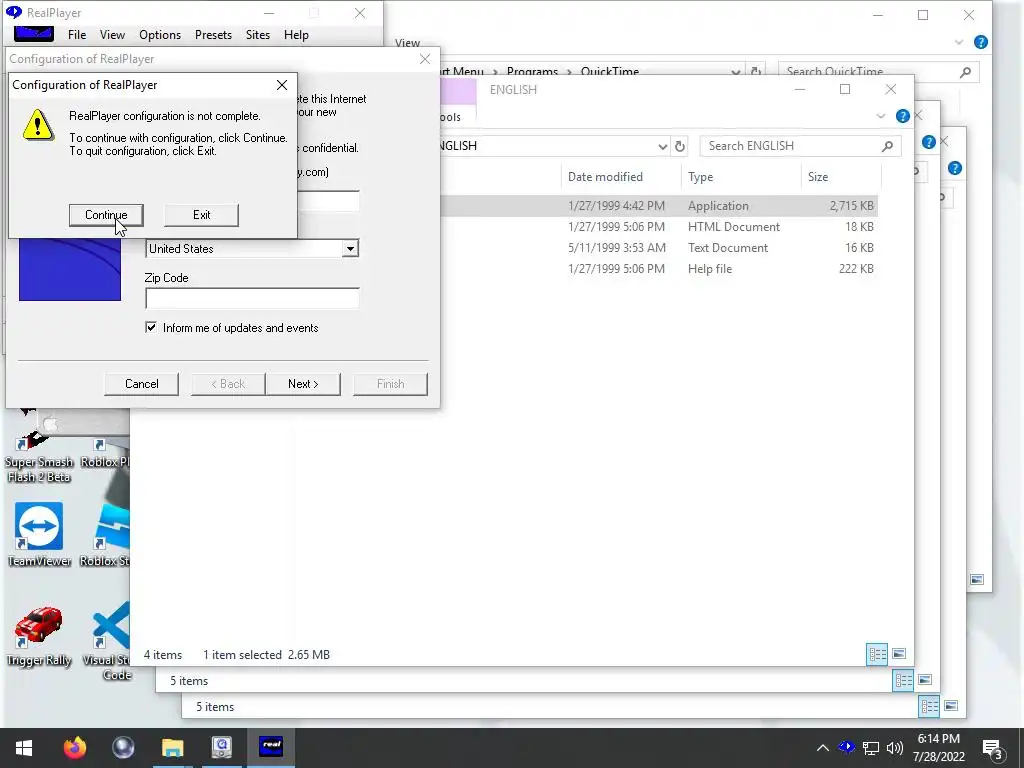
Task: Close the Configuration of RealPlayer warning dialog
Action: click(x=281, y=85)
